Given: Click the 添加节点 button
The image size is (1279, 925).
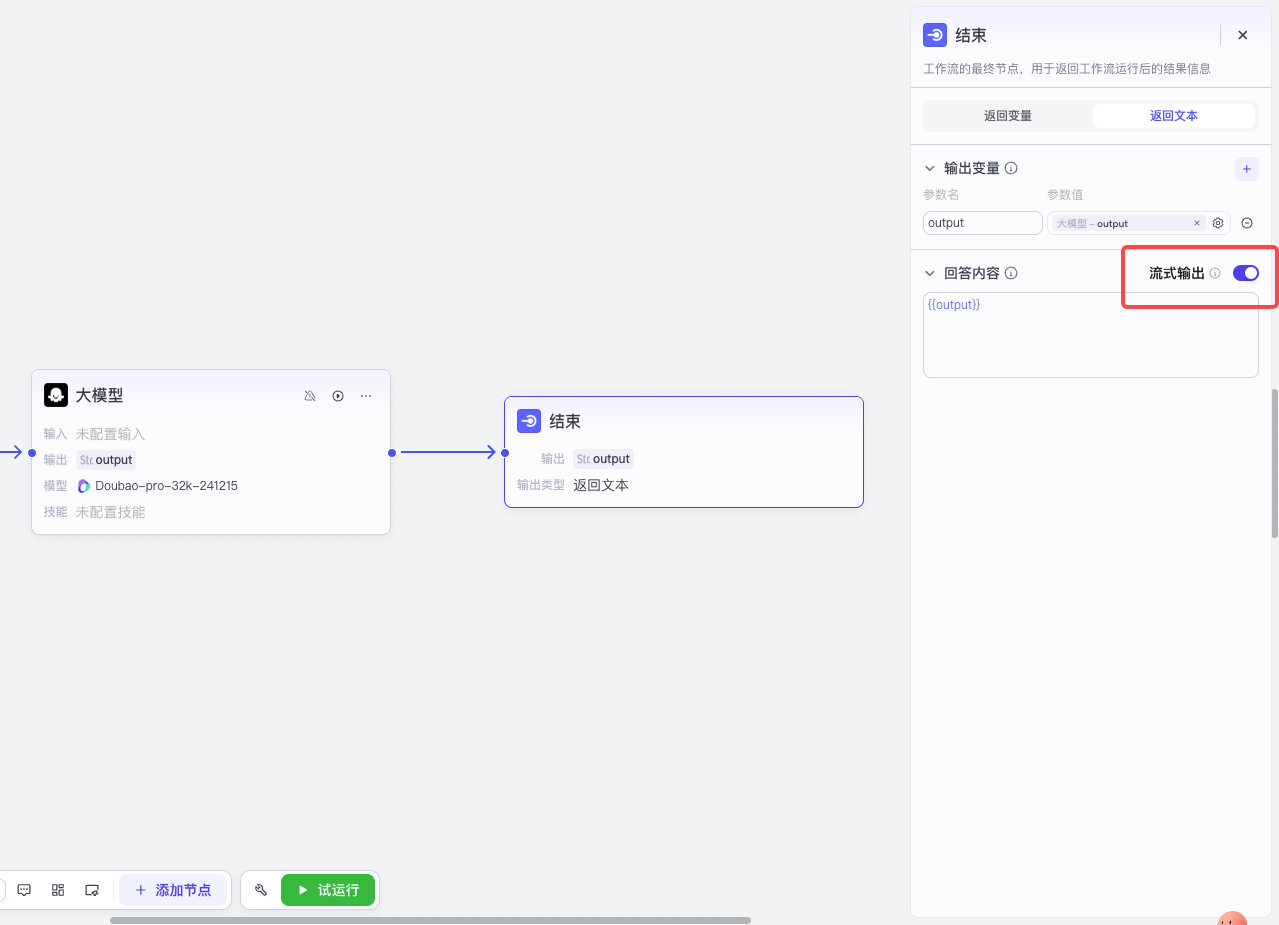Looking at the screenshot, I should click(173, 890).
